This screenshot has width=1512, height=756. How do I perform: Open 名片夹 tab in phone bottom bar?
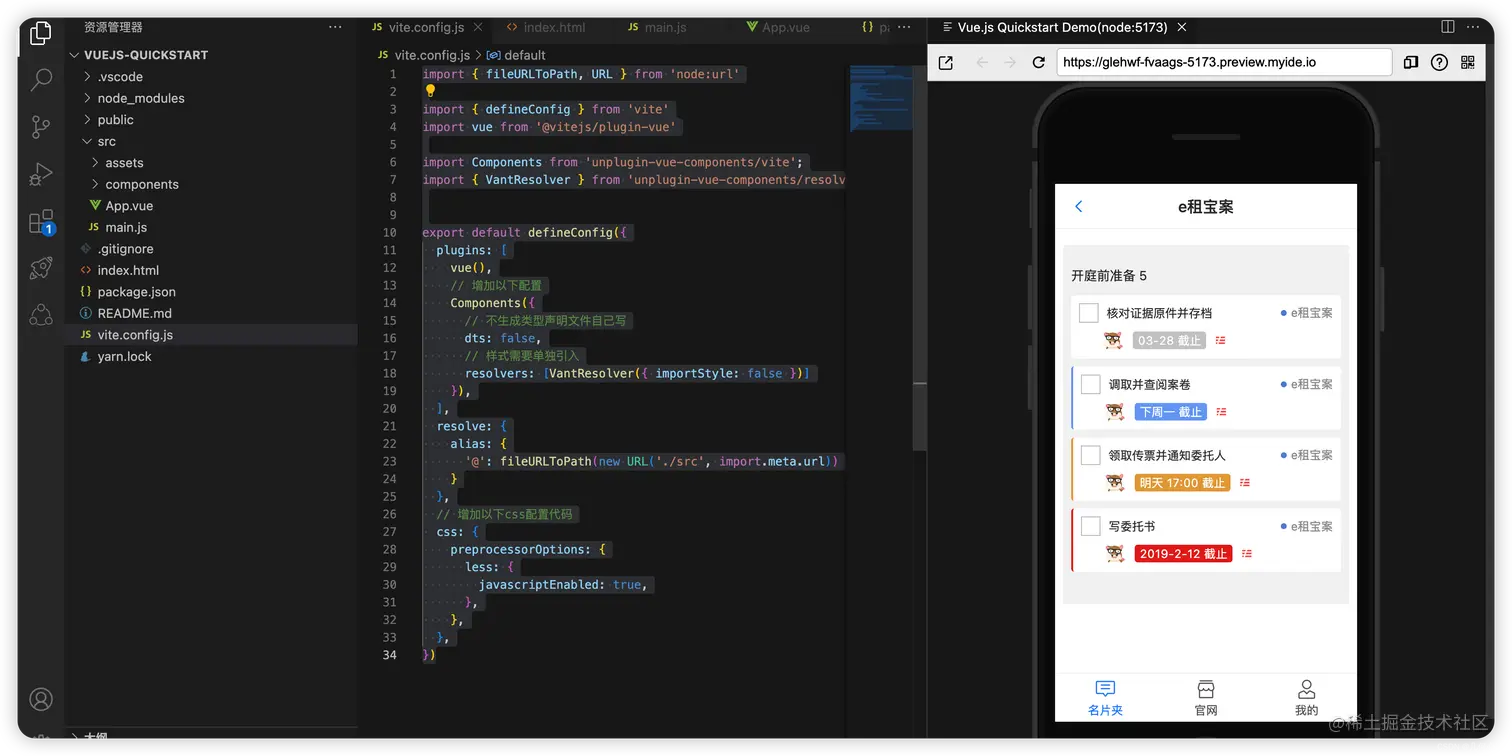1105,698
